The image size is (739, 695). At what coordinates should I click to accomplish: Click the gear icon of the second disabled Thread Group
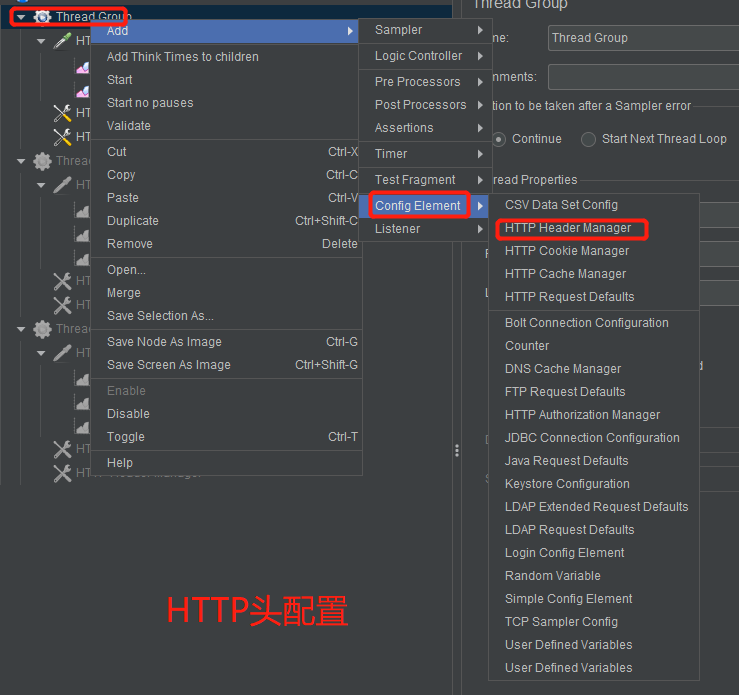pyautogui.click(x=42, y=161)
